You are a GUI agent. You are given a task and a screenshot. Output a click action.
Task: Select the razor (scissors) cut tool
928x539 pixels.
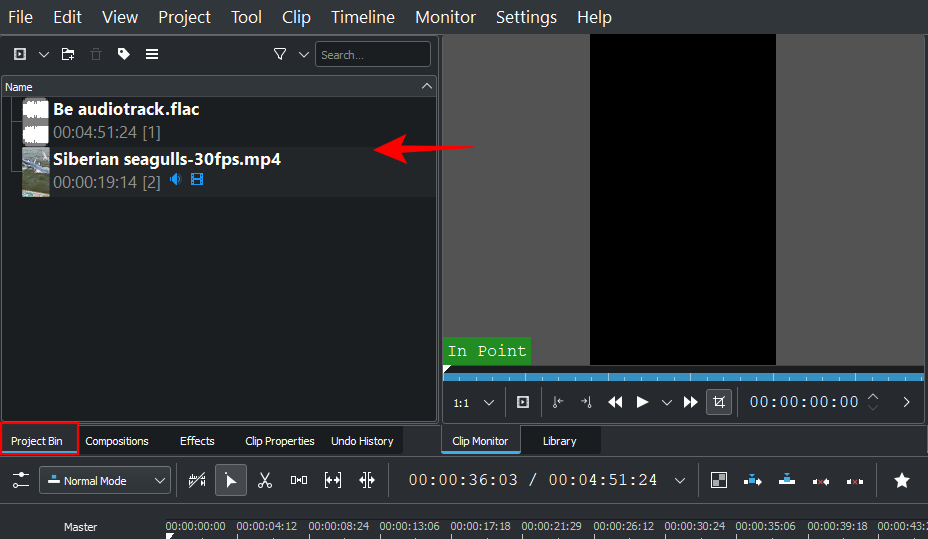click(x=265, y=480)
